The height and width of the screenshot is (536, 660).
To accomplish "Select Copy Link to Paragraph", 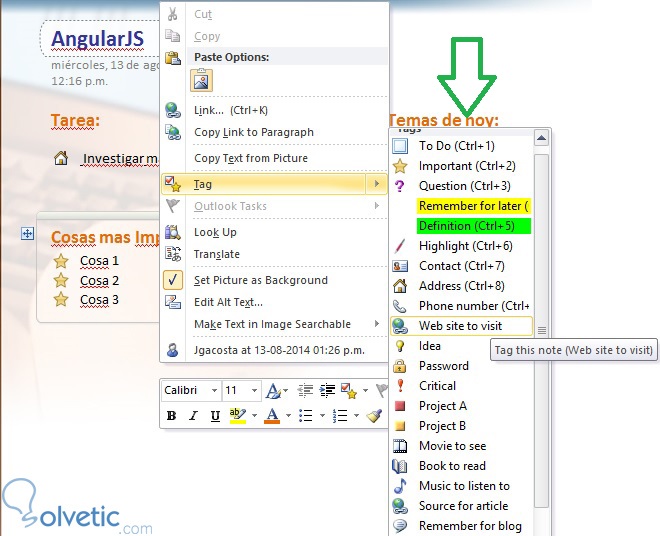I will (x=274, y=132).
